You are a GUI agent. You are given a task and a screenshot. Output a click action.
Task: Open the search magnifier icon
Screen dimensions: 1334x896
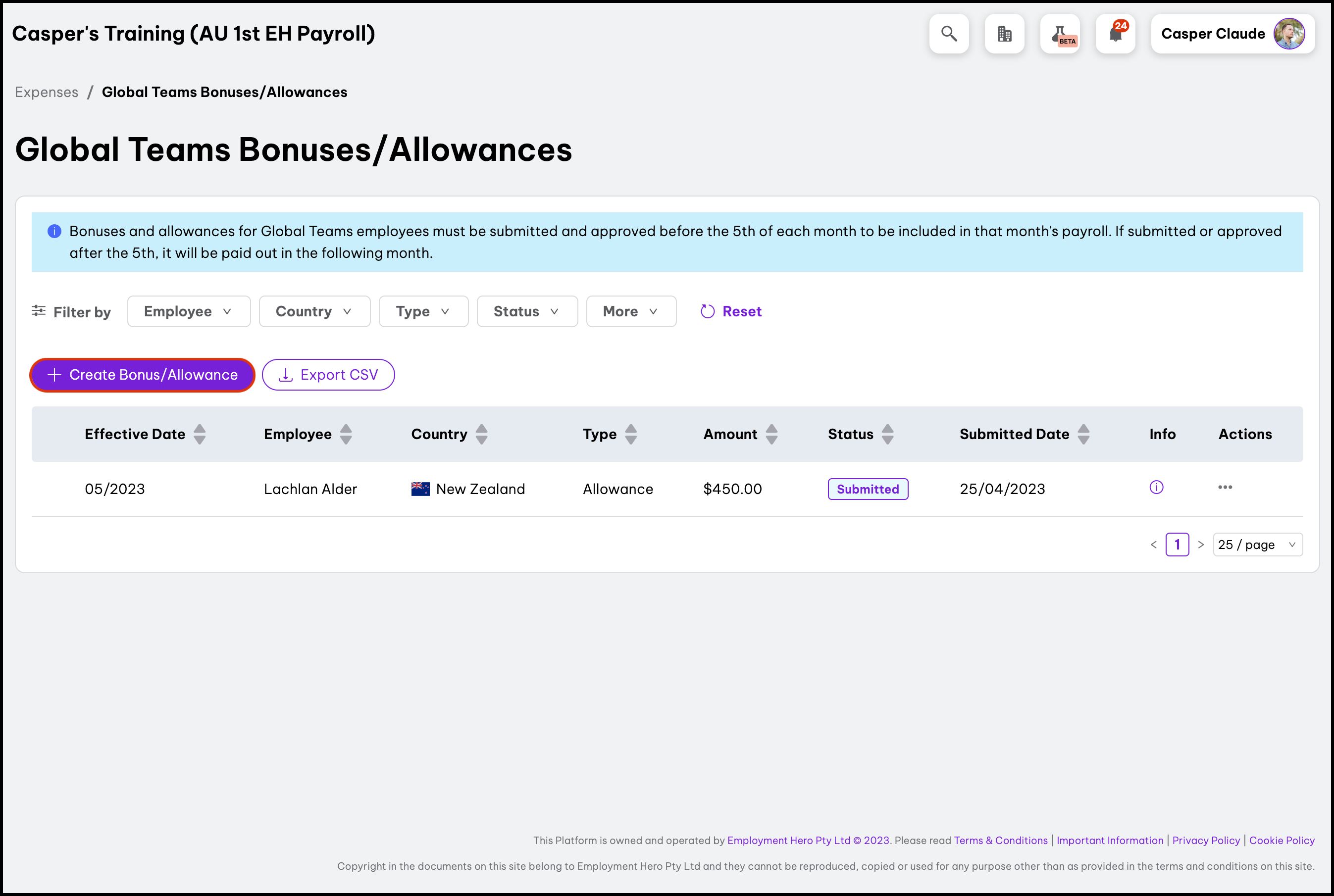point(949,34)
